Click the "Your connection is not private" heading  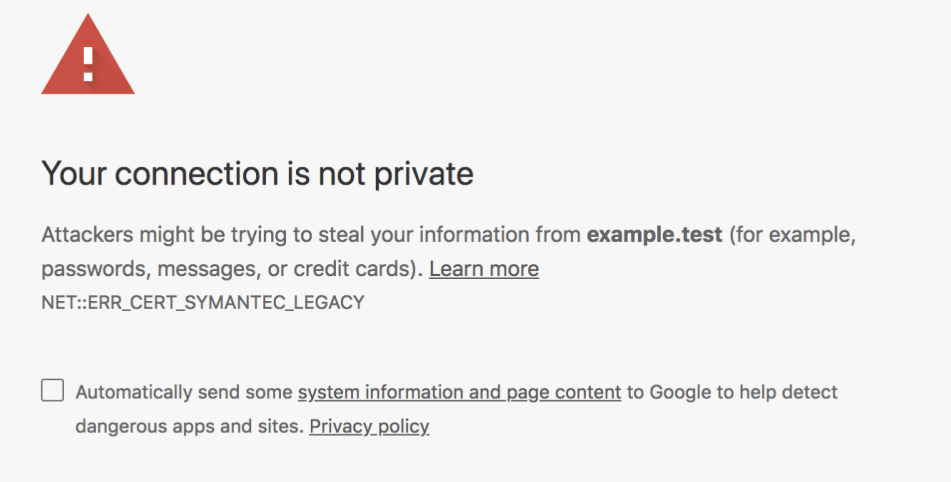click(x=257, y=174)
